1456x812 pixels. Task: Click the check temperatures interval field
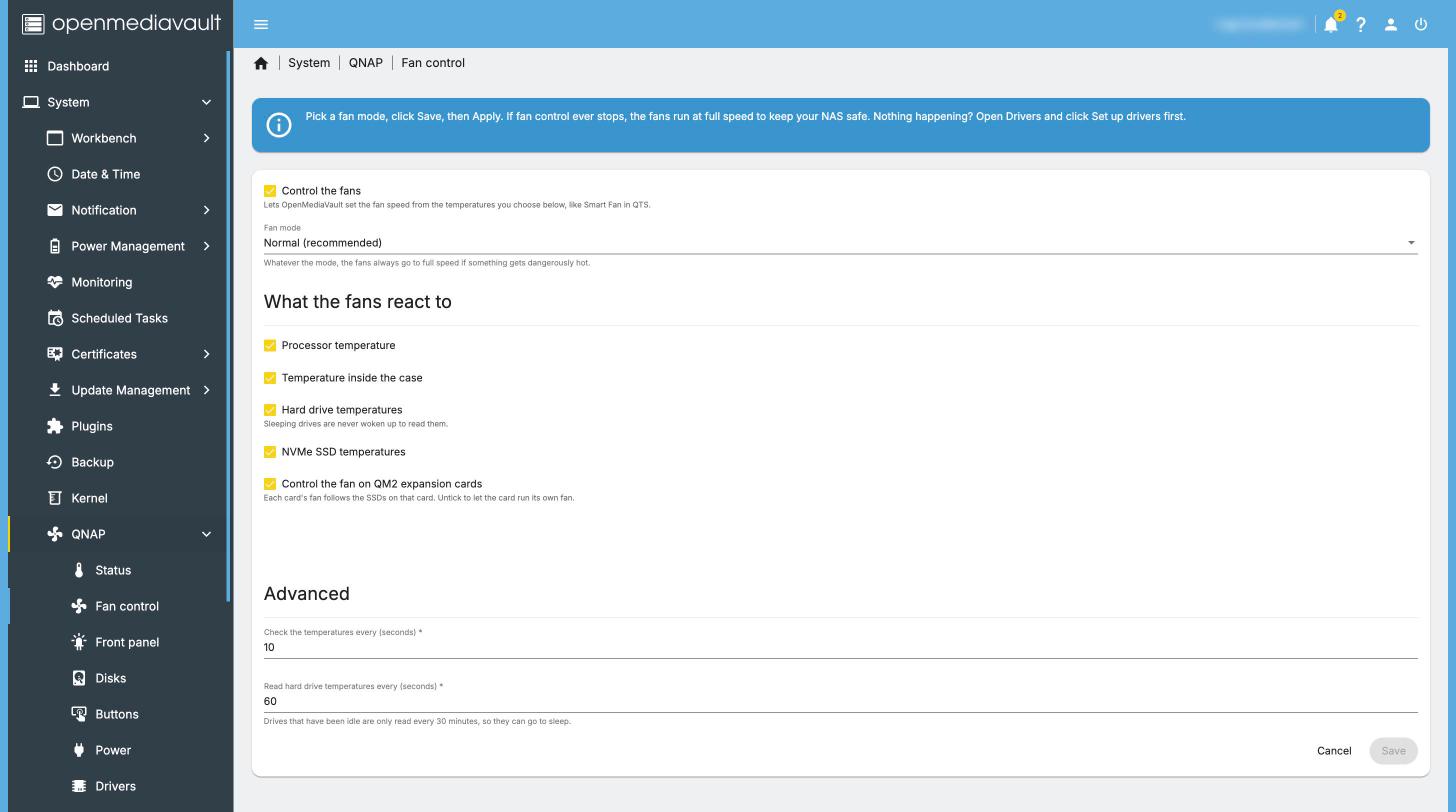click(x=840, y=648)
